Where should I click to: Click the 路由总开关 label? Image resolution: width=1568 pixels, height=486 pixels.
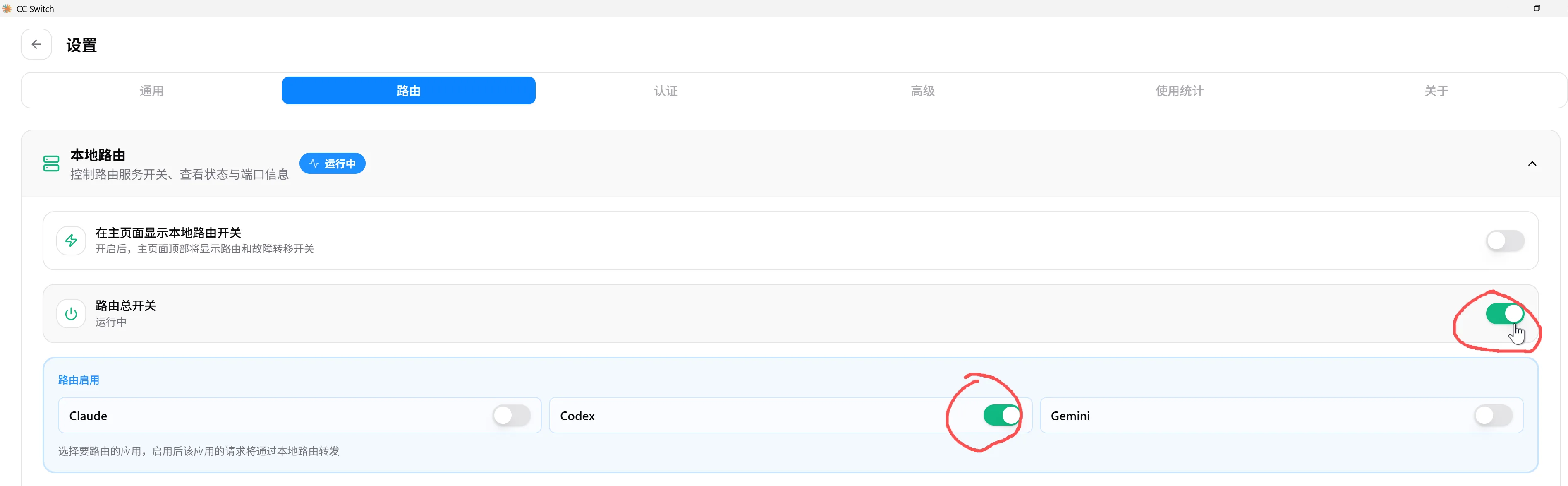[x=125, y=305]
